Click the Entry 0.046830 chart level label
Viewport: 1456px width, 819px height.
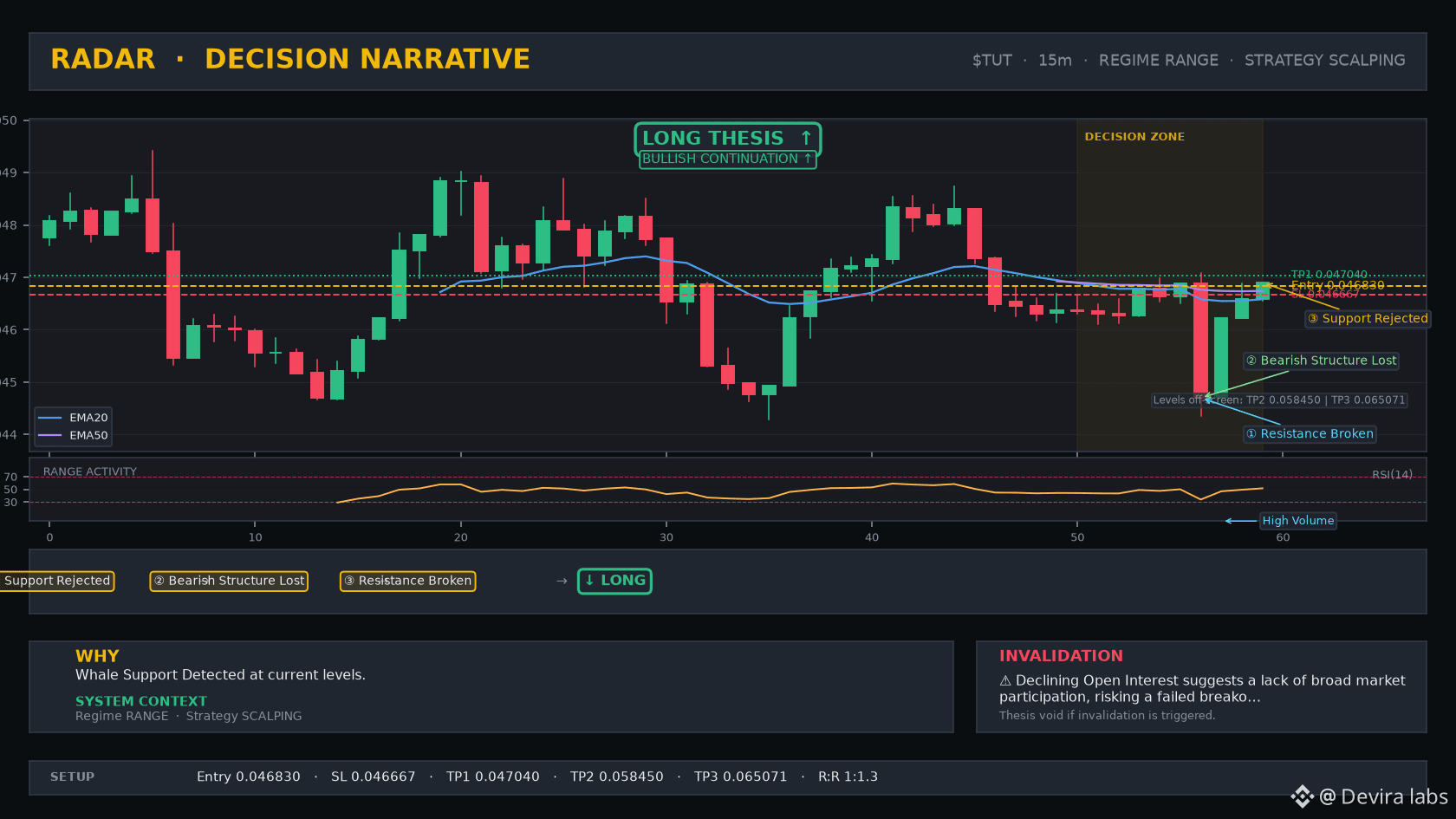click(1338, 285)
